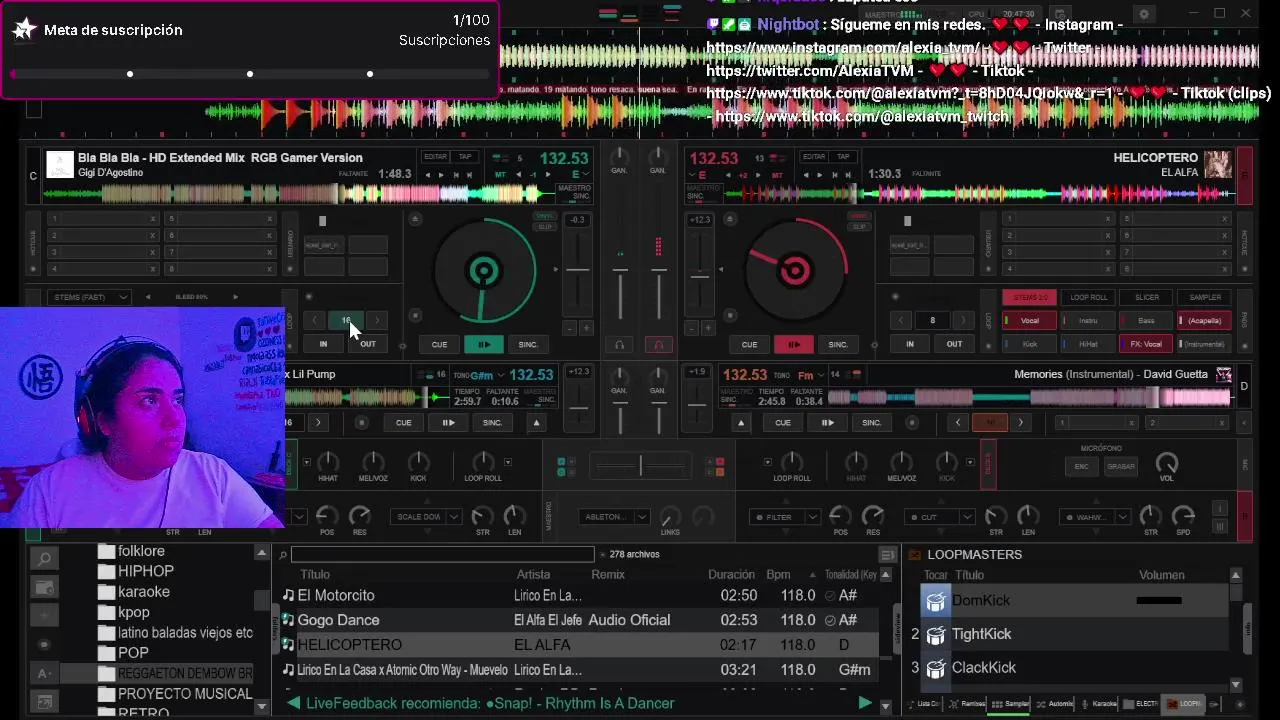This screenshot has height=720, width=1280.
Task: Open the PROYECTO MUSICAL folder
Action: pyautogui.click(x=175, y=694)
